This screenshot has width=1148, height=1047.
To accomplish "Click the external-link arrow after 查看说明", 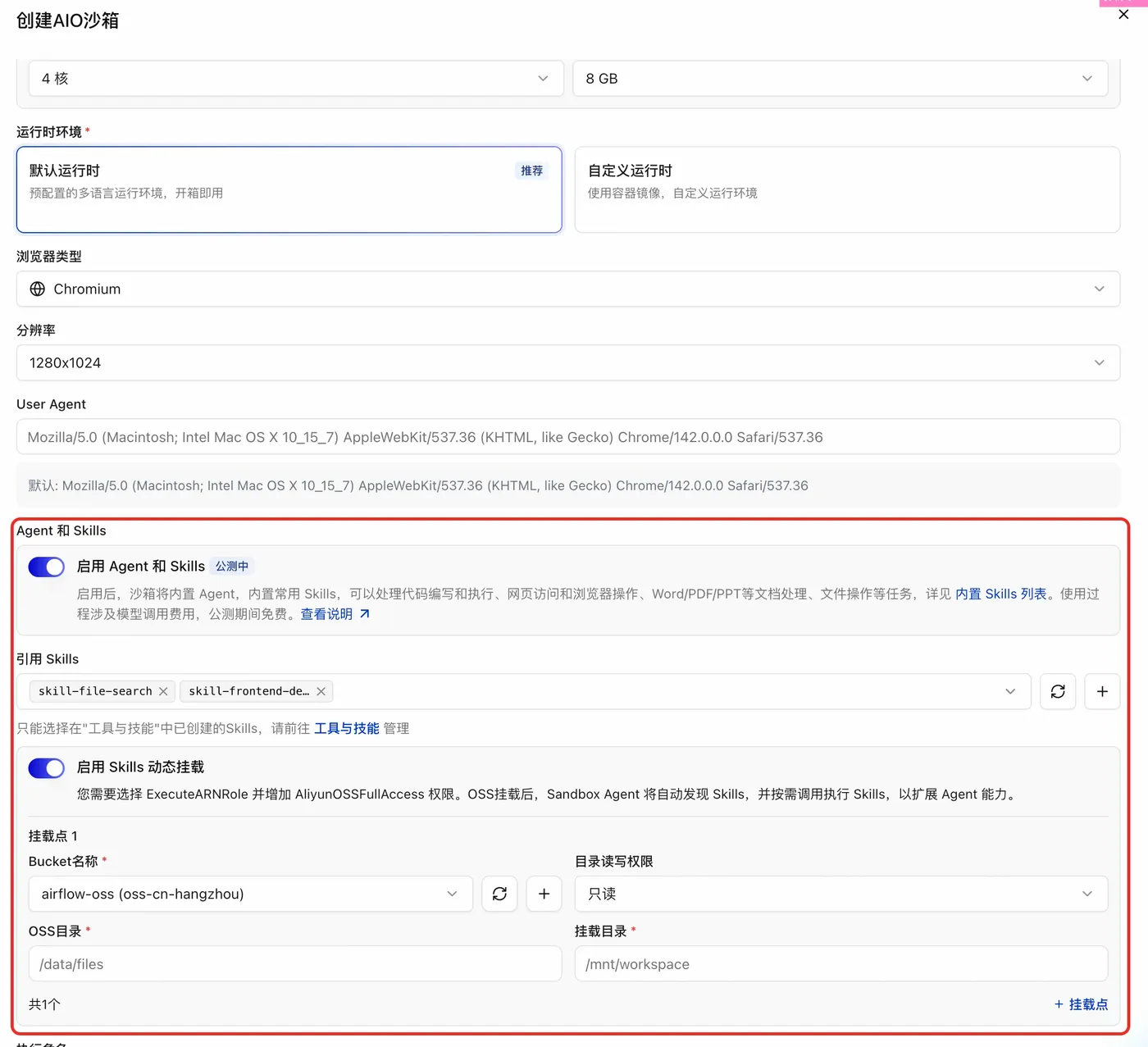I will pyautogui.click(x=365, y=614).
